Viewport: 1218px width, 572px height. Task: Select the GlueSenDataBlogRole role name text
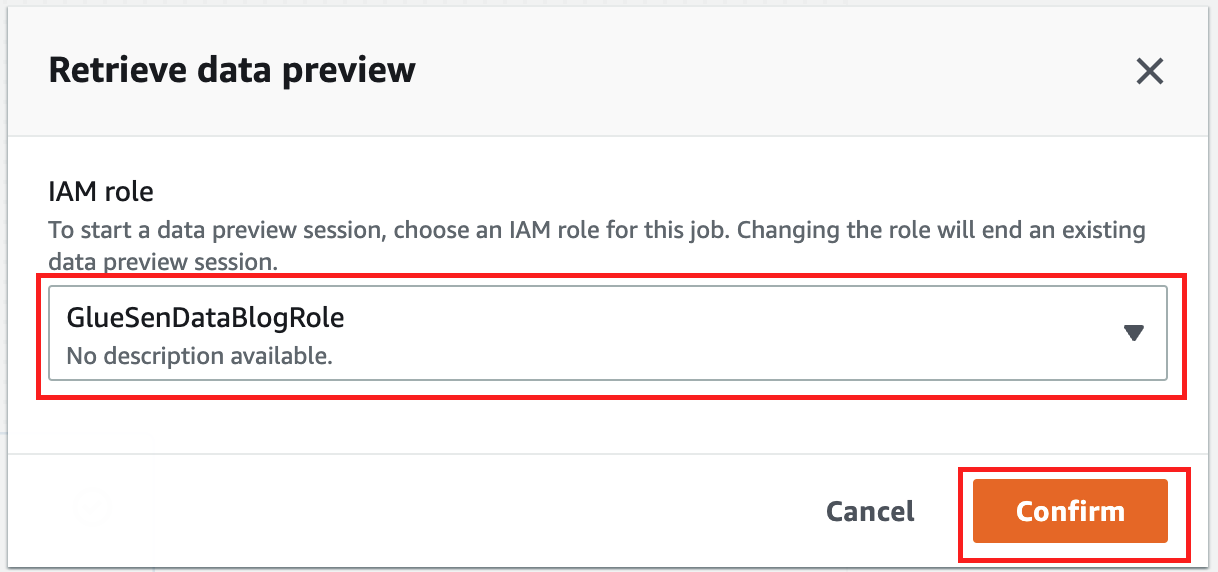pos(205,318)
